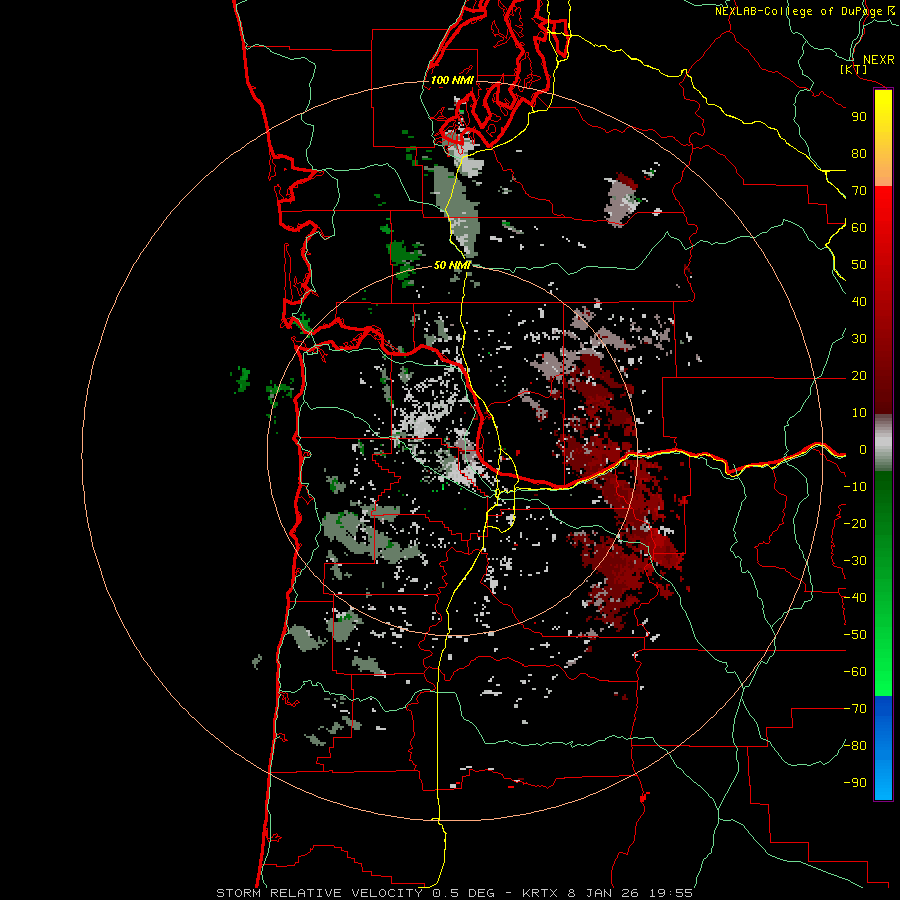Click the NEXR label above the color bar
The height and width of the screenshot is (900, 900).
pyautogui.click(x=879, y=60)
